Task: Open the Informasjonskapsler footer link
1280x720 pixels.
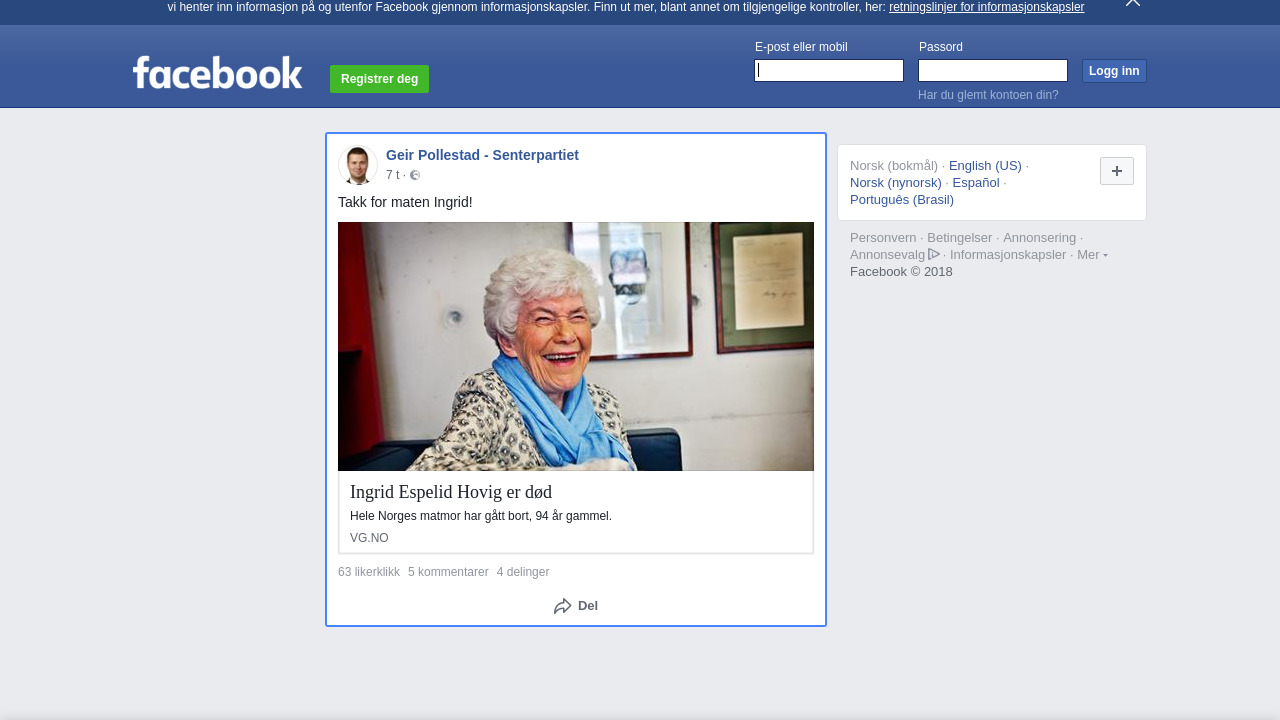Action: coord(1008,255)
